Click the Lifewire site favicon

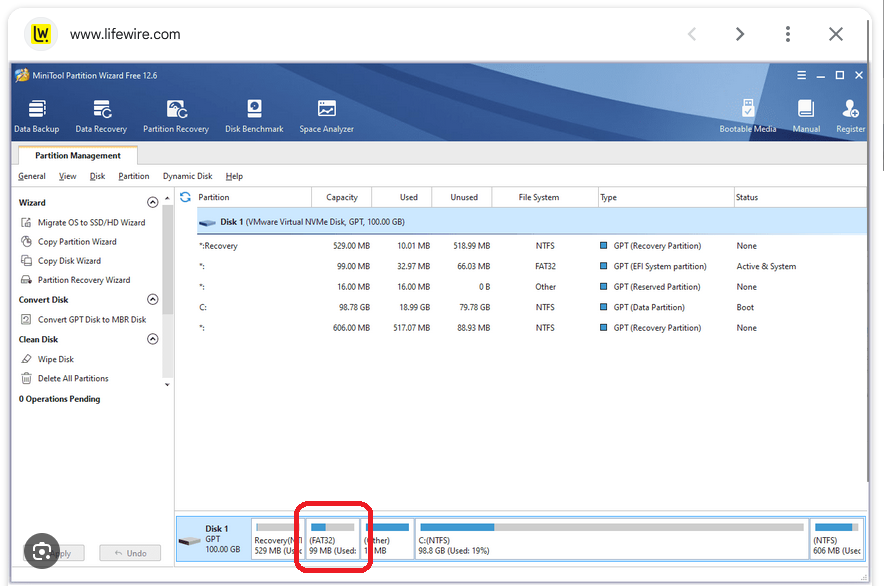tap(41, 34)
